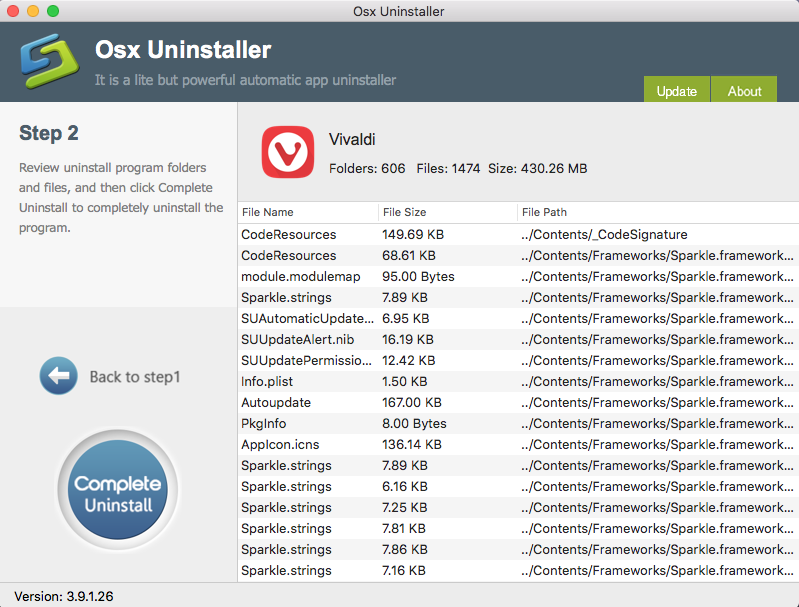799x607 pixels.
Task: Click the File Path column header
Action: [x=545, y=213]
